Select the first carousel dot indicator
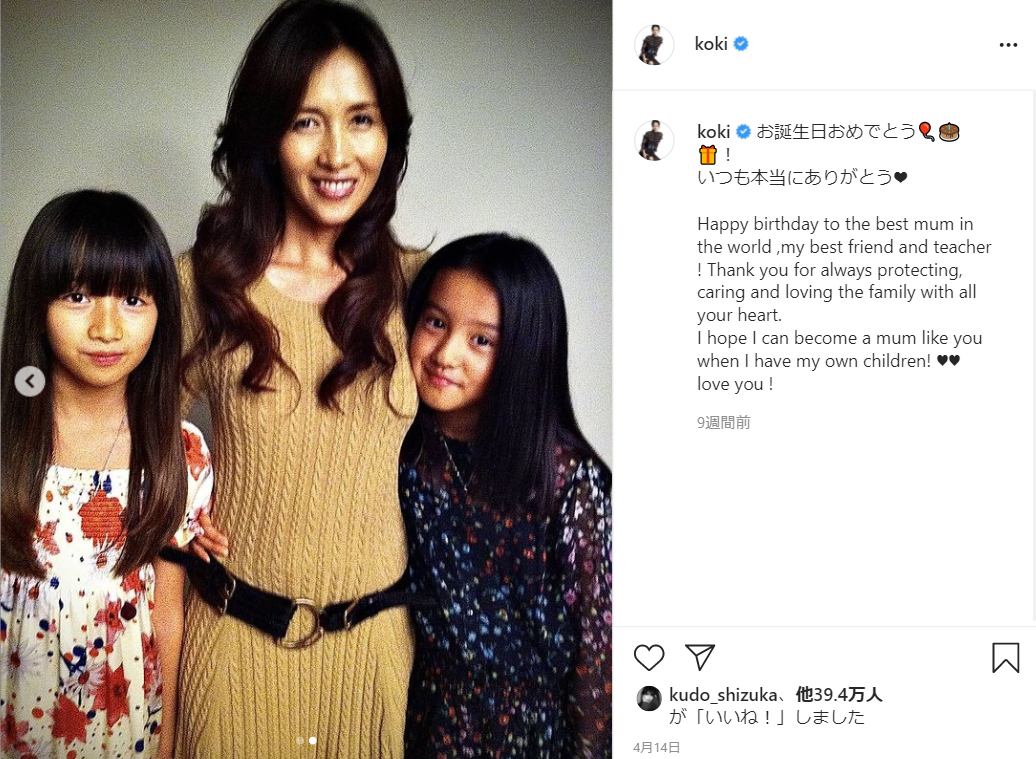 [x=301, y=741]
